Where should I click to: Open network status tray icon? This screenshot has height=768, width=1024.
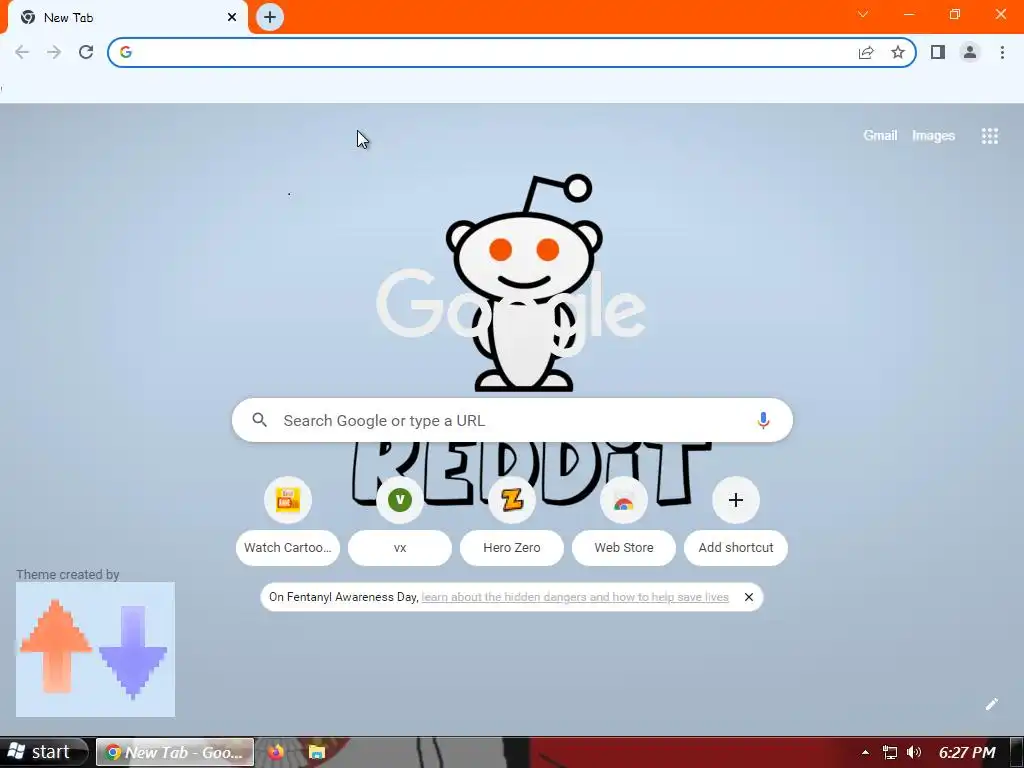889,752
